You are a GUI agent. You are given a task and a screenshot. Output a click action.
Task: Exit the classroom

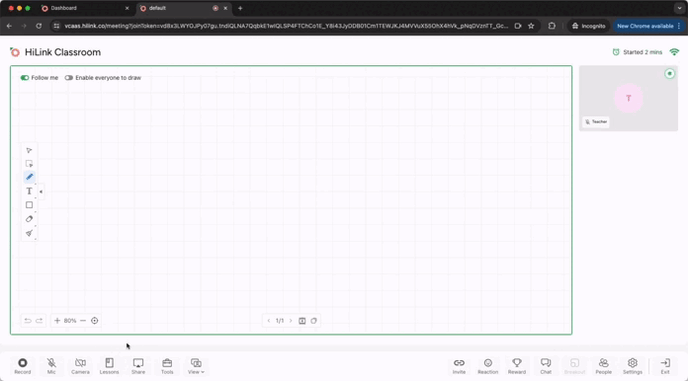pyautogui.click(x=665, y=366)
